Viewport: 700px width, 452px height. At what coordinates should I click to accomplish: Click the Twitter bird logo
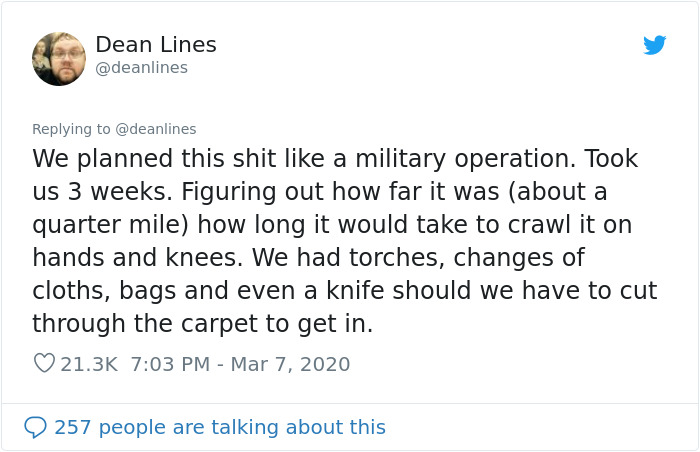tap(654, 45)
